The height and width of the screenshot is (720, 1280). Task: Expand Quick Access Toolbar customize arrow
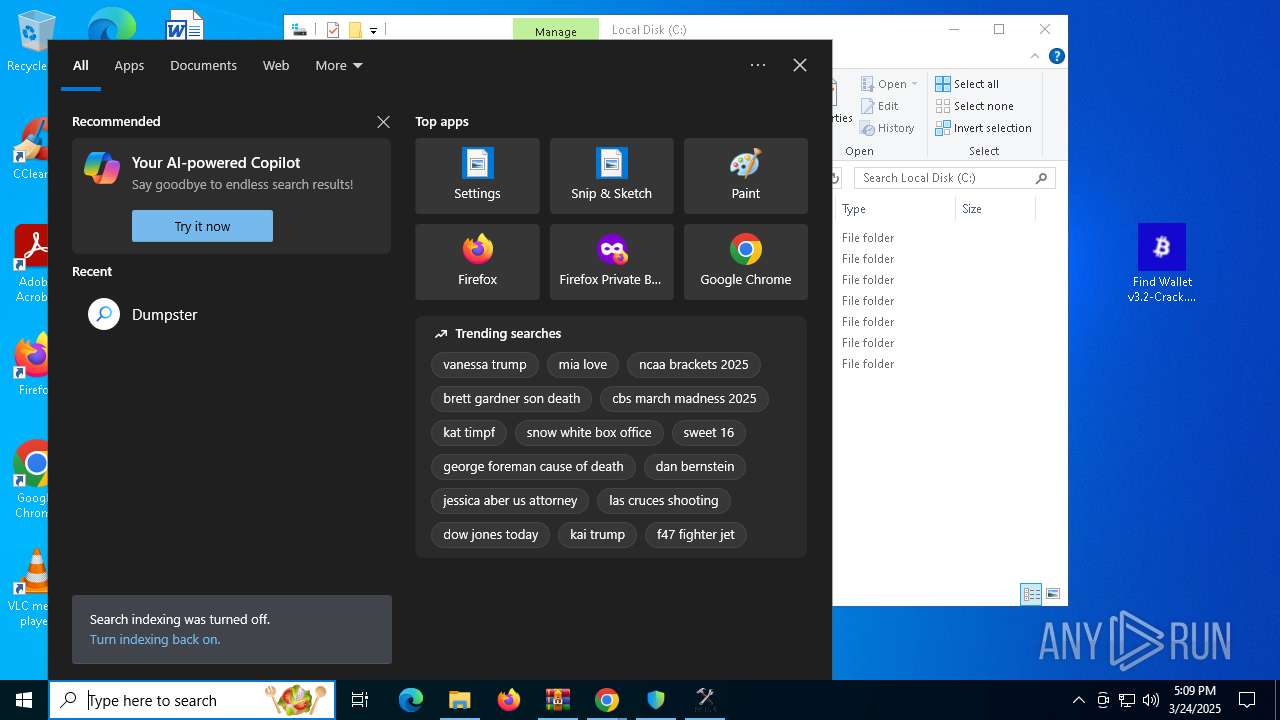(373, 30)
